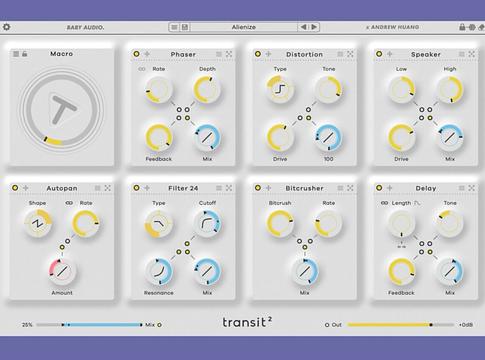
Task: Click the large Macro T knob
Action: 62,109
